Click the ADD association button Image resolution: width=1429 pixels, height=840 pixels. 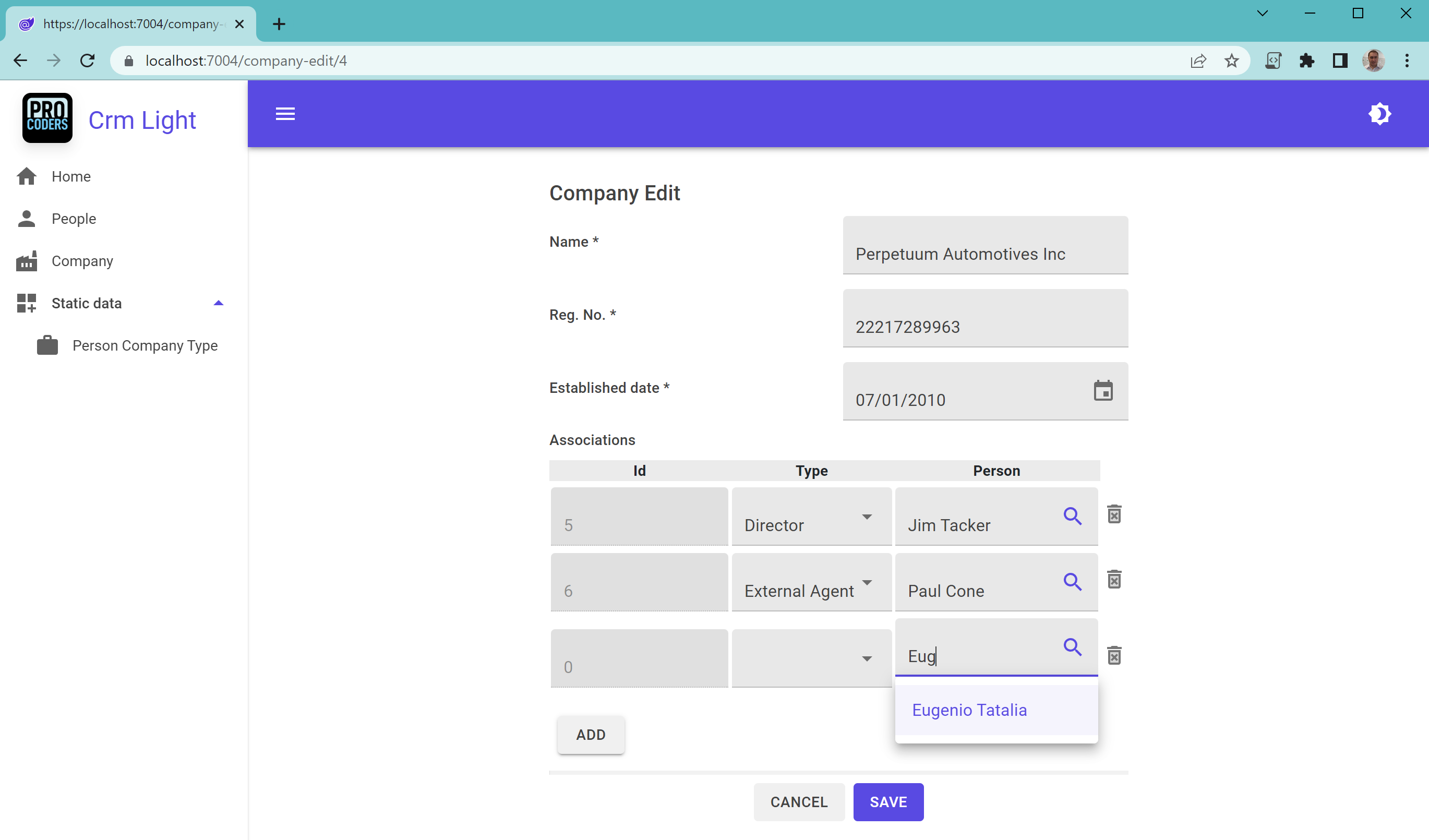[x=590, y=735]
